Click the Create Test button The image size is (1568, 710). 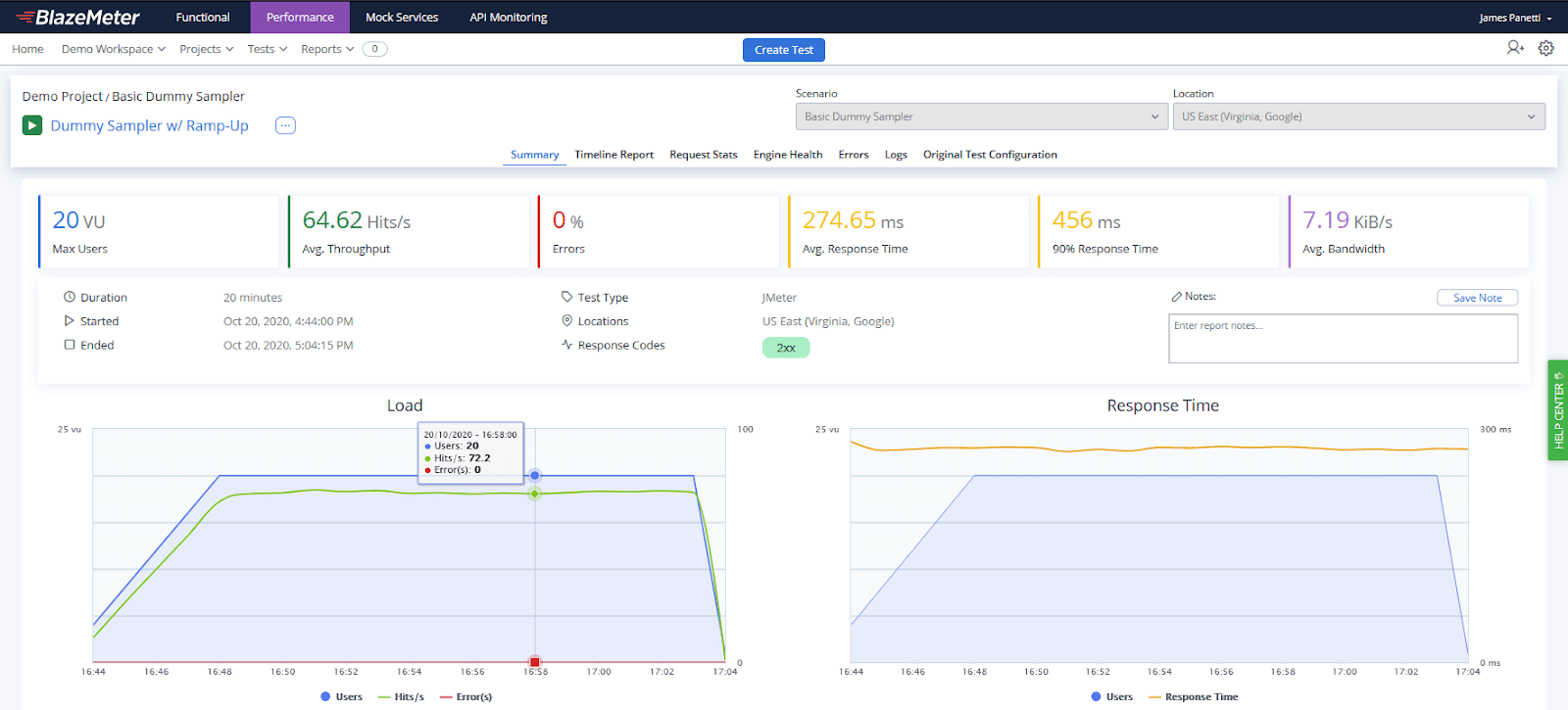(784, 50)
